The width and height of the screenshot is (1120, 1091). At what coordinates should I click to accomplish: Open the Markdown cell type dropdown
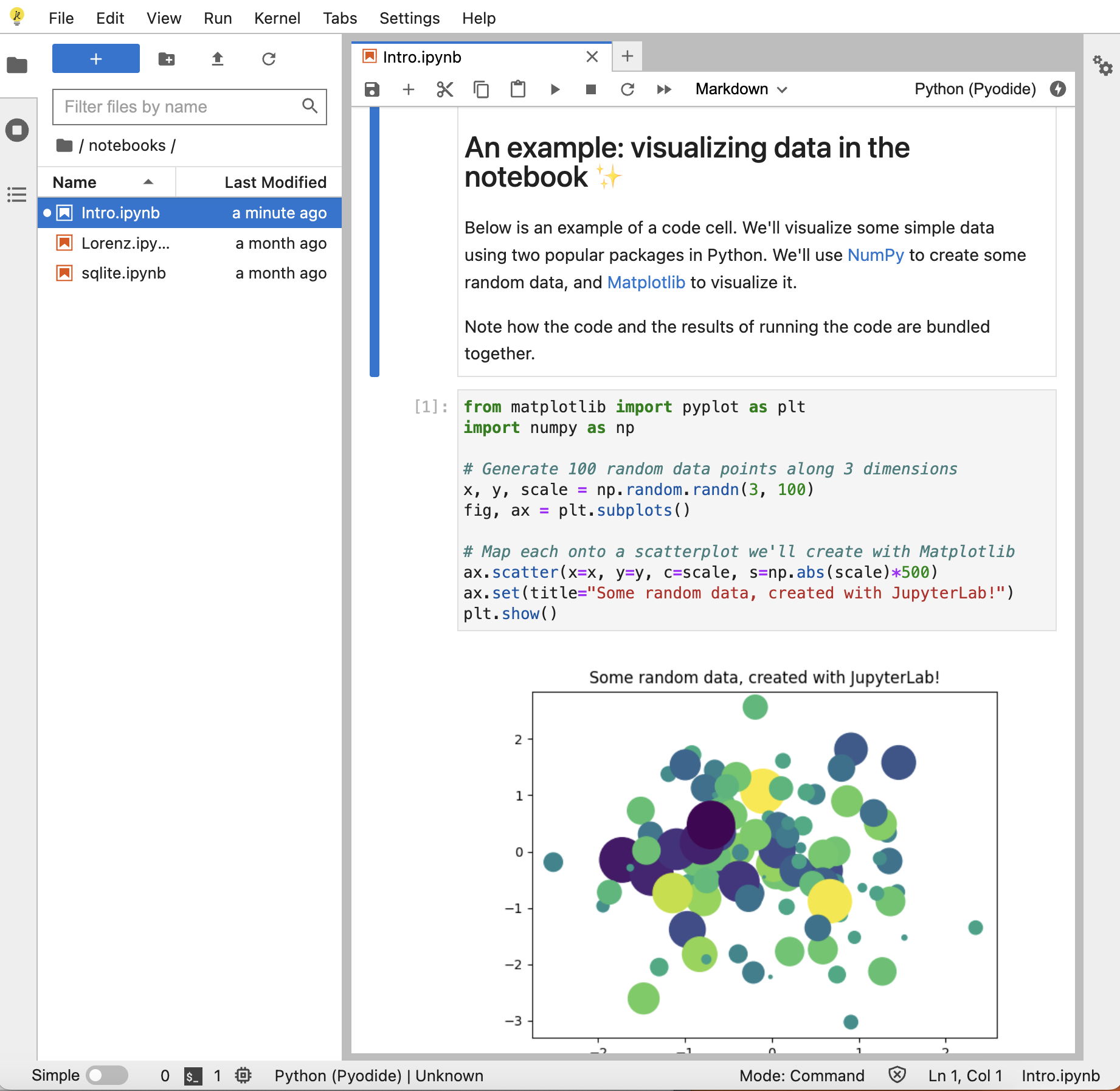pyautogui.click(x=742, y=89)
